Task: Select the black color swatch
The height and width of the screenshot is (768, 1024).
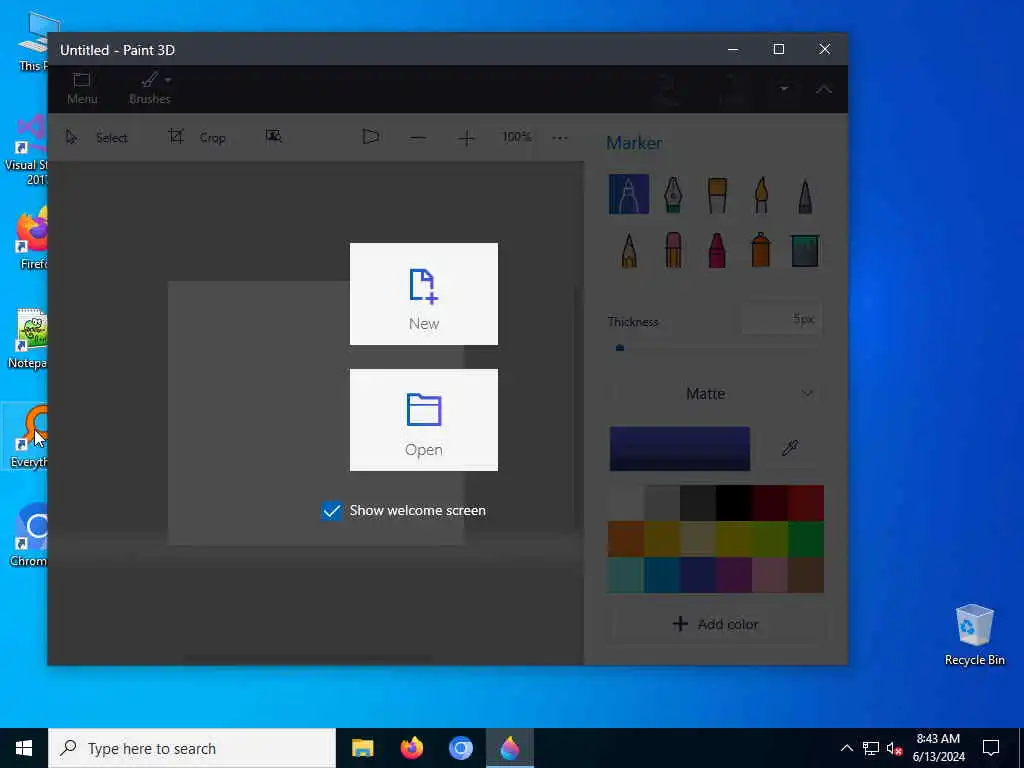Action: [x=733, y=503]
